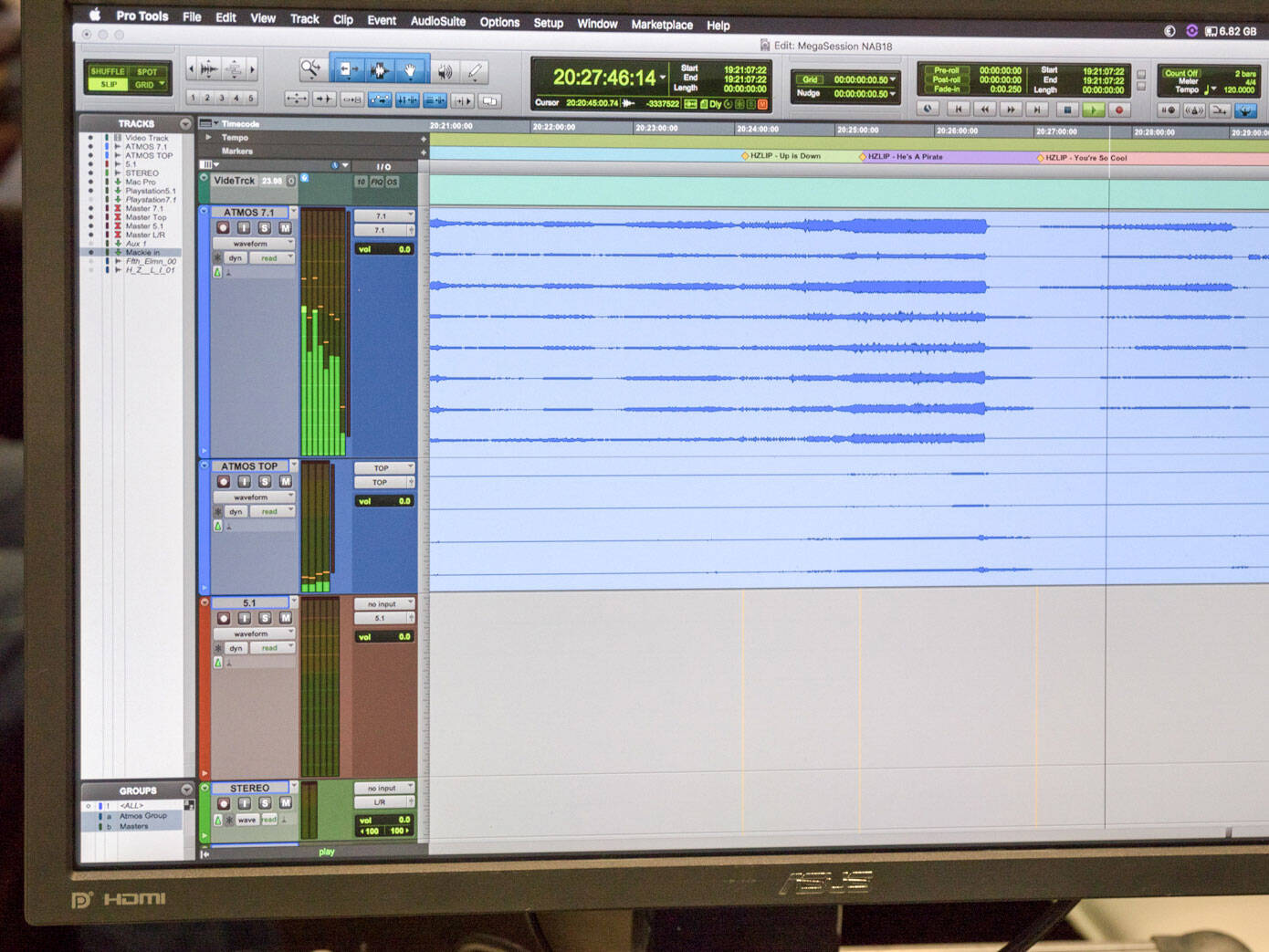Select Mackie in track in list
This screenshot has width=1269, height=952.
(142, 253)
